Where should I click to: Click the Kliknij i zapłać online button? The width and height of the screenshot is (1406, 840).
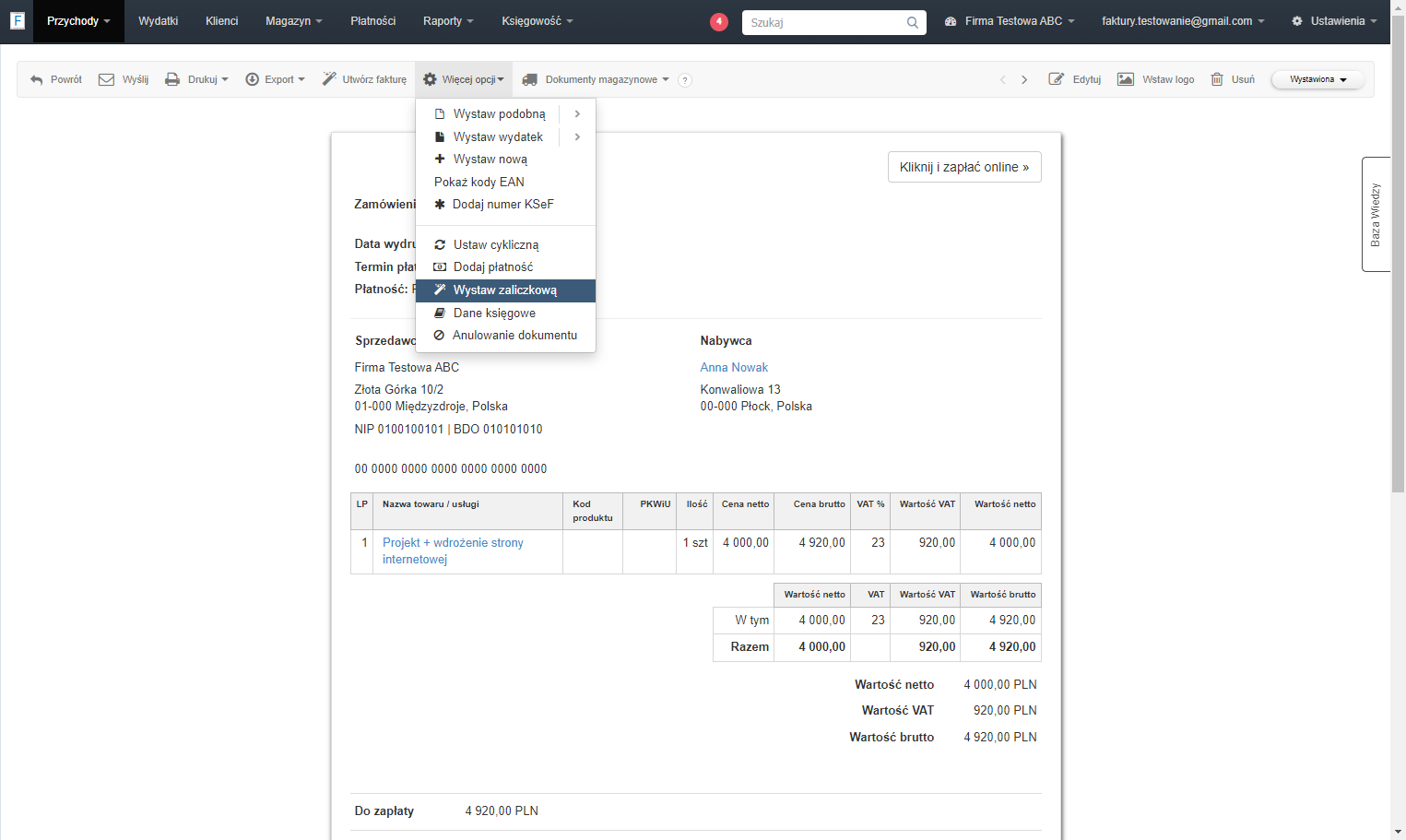click(964, 167)
